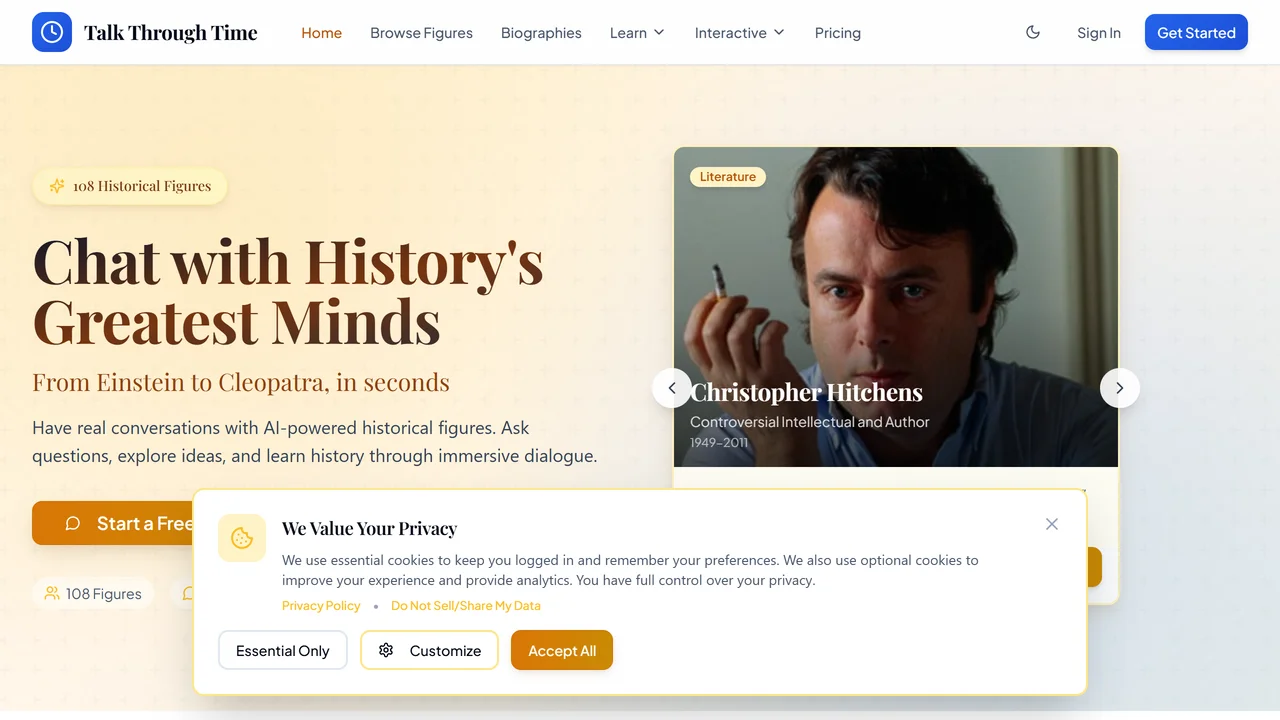This screenshot has height=720, width=1280.
Task: Show next figure with right arrow
Action: click(x=1120, y=388)
